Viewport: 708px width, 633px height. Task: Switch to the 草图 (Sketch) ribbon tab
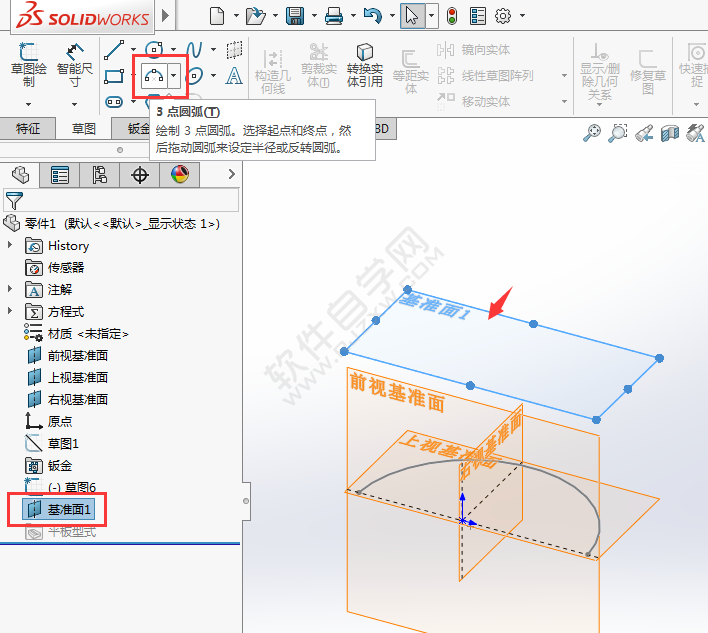84,129
